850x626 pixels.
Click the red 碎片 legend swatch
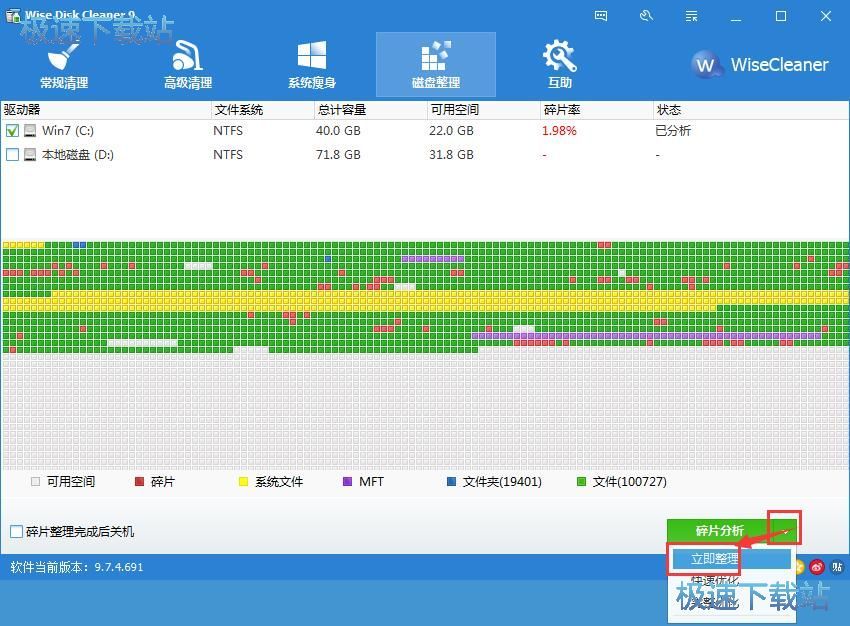coord(139,481)
